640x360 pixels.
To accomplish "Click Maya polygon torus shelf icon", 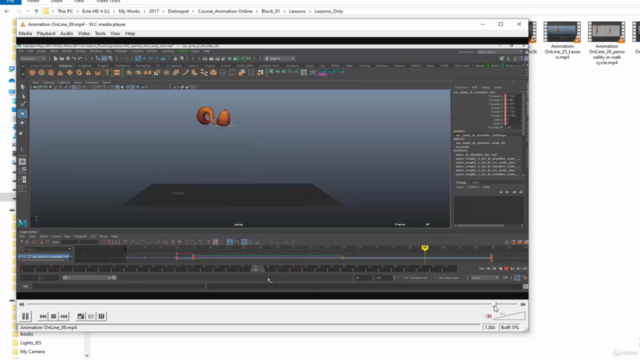I will pyautogui.click(x=79, y=73).
